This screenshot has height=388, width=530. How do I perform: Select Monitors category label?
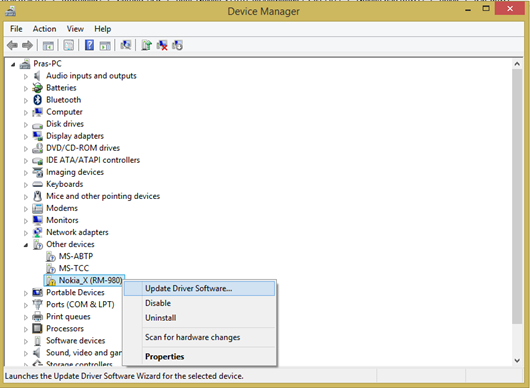[x=62, y=220]
